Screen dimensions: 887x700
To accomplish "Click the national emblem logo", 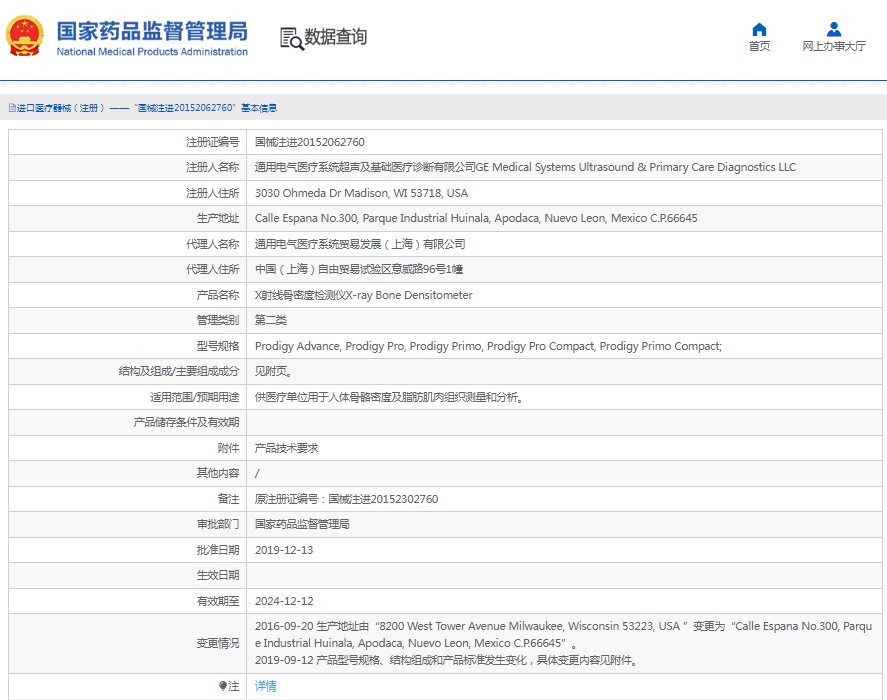I will [24, 36].
